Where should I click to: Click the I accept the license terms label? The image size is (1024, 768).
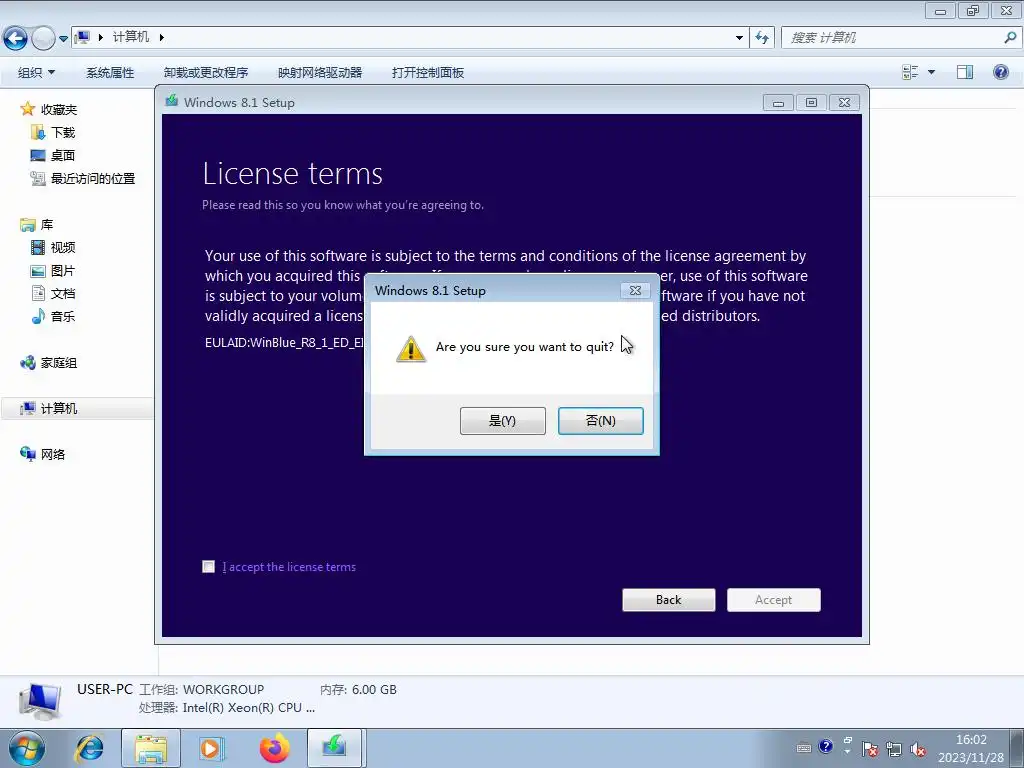click(x=289, y=567)
